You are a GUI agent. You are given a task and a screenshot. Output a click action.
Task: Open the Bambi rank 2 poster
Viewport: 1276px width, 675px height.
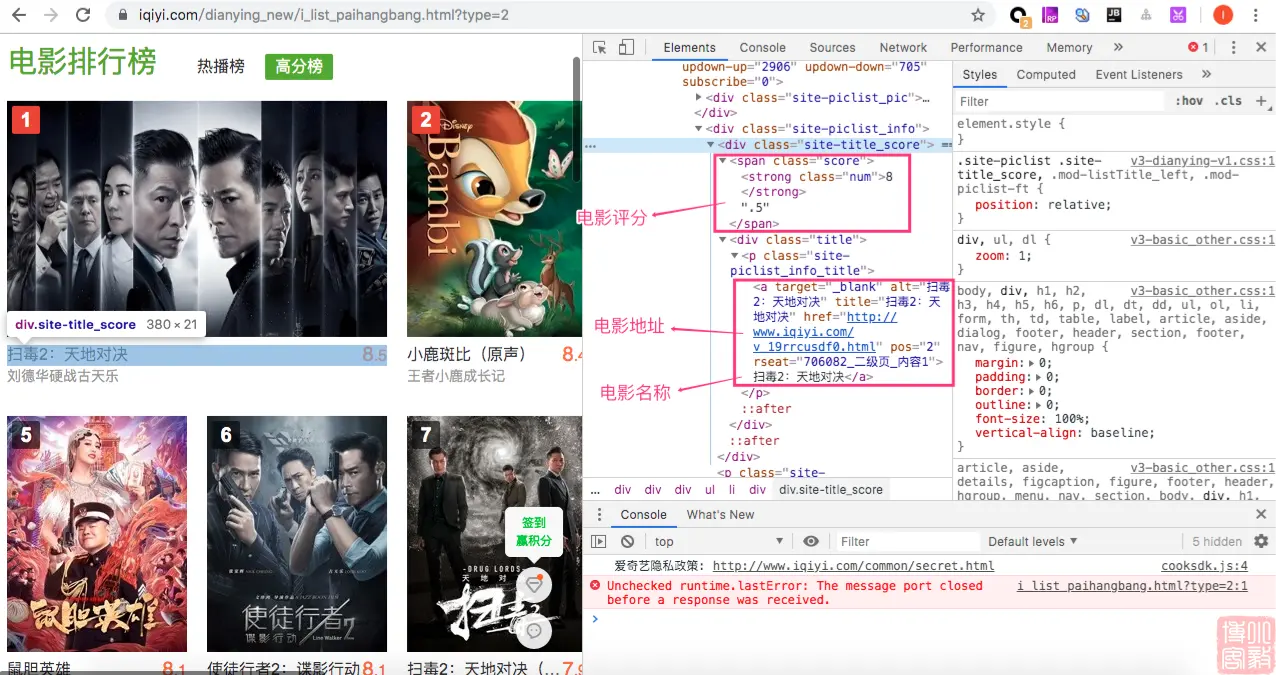(493, 219)
